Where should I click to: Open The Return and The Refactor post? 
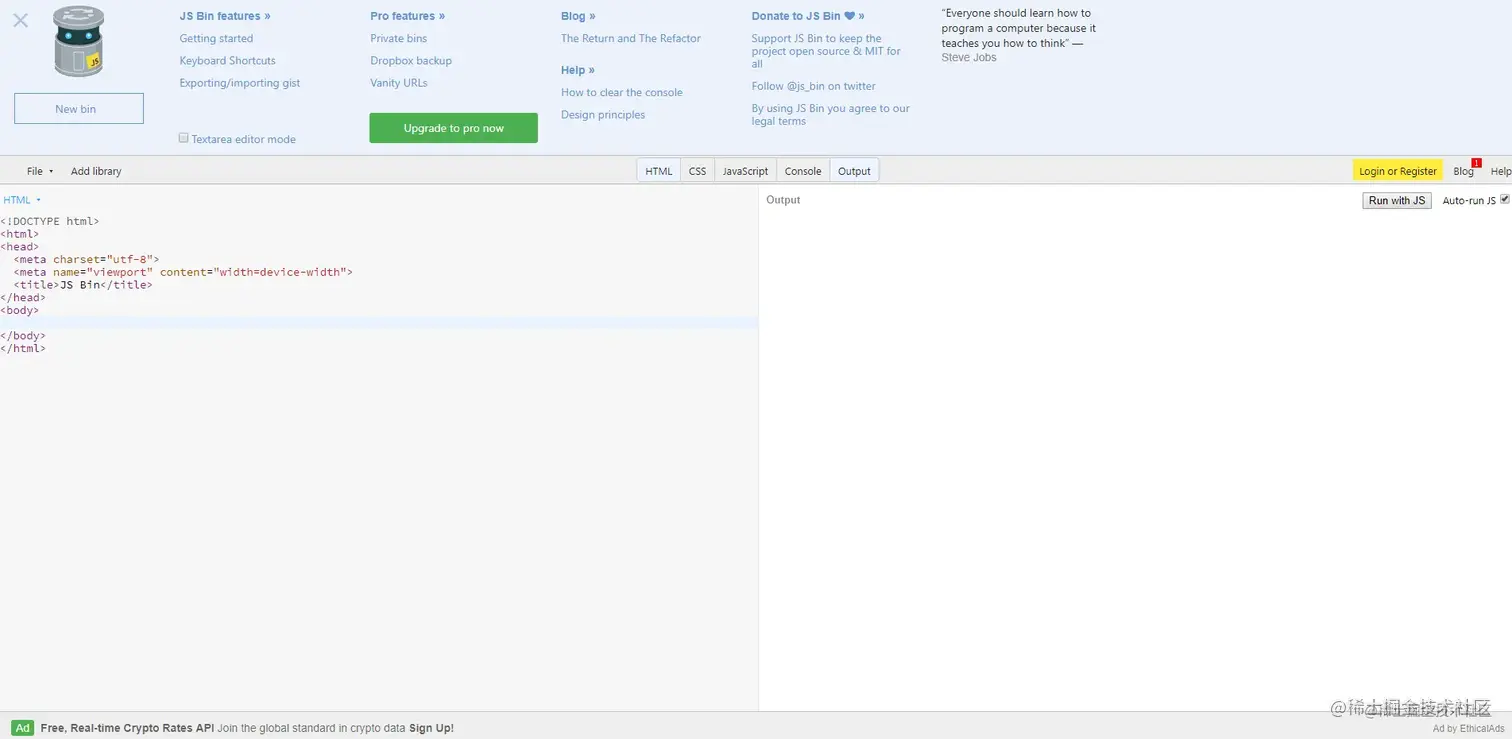pos(631,38)
